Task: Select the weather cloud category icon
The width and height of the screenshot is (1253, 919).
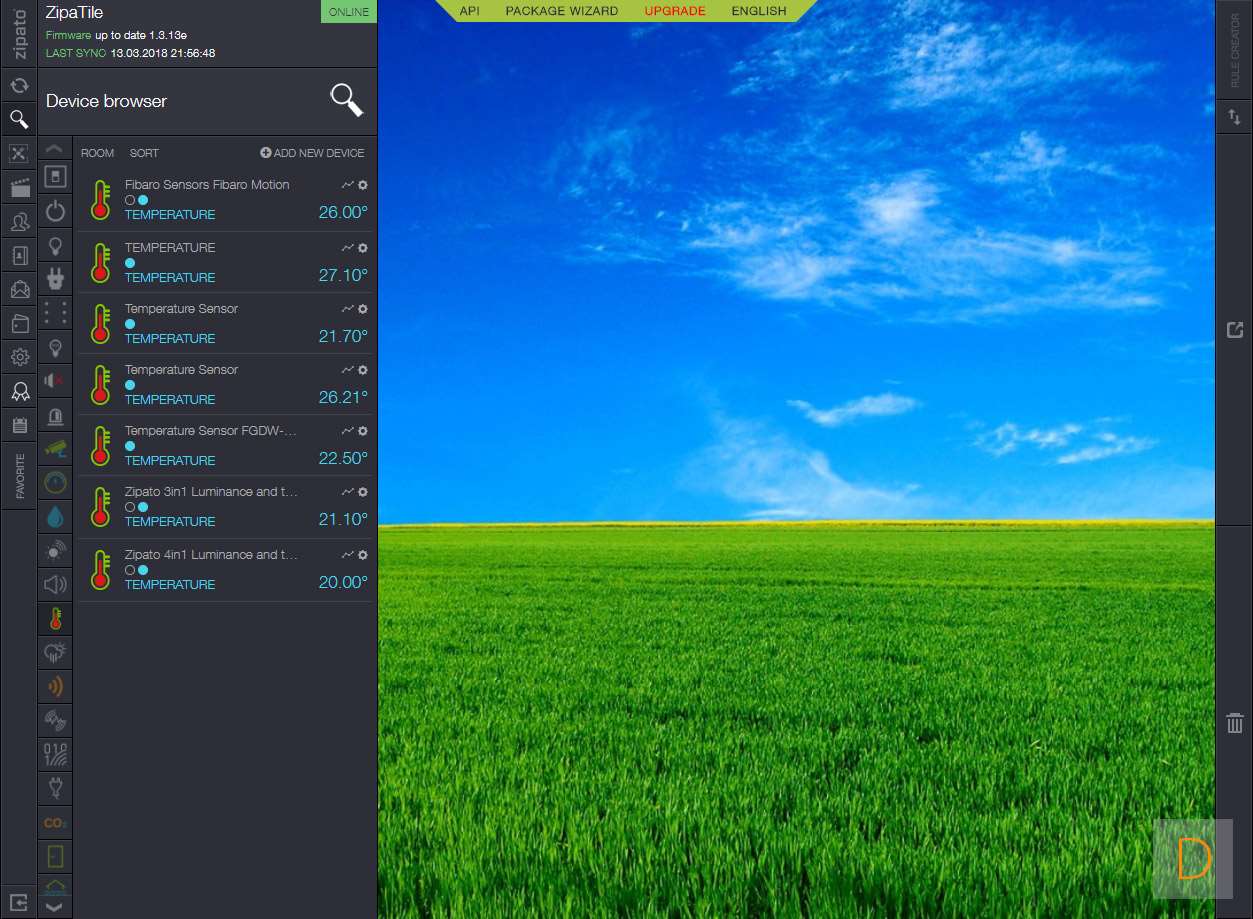Action: click(x=55, y=653)
